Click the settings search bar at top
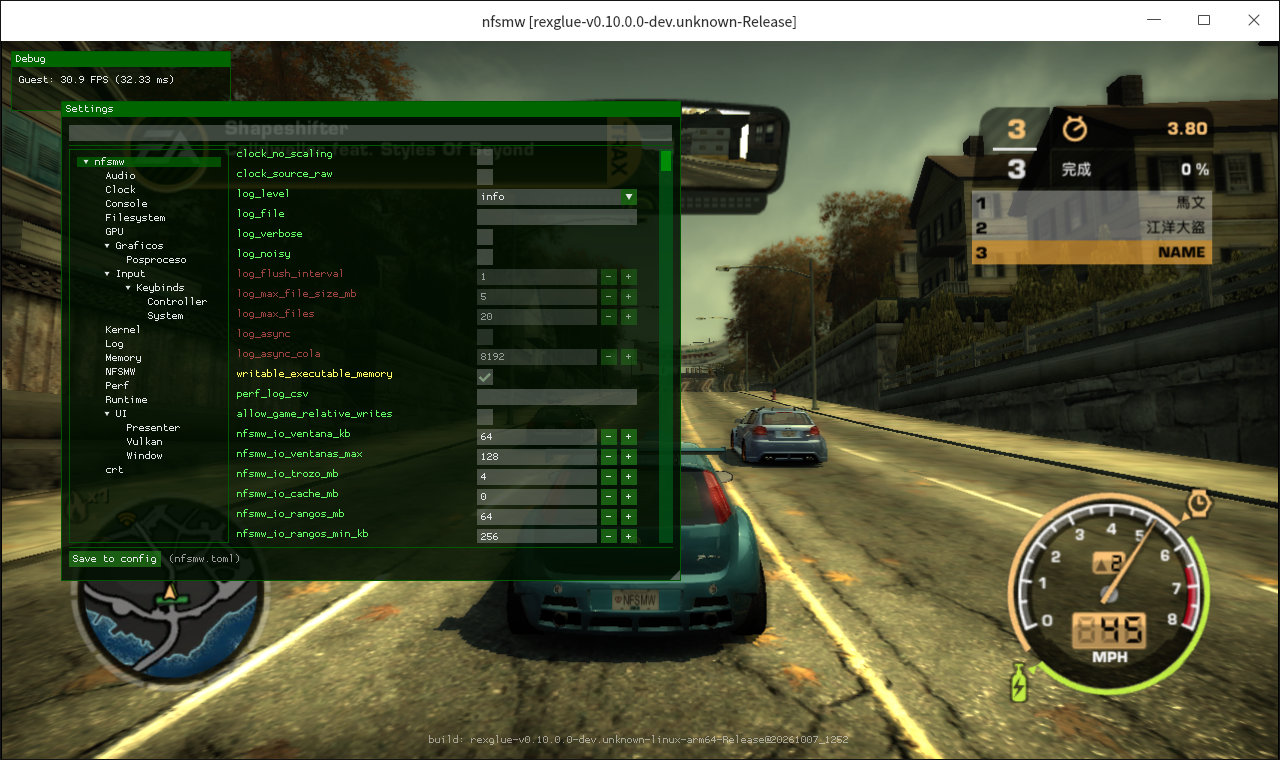 370,133
